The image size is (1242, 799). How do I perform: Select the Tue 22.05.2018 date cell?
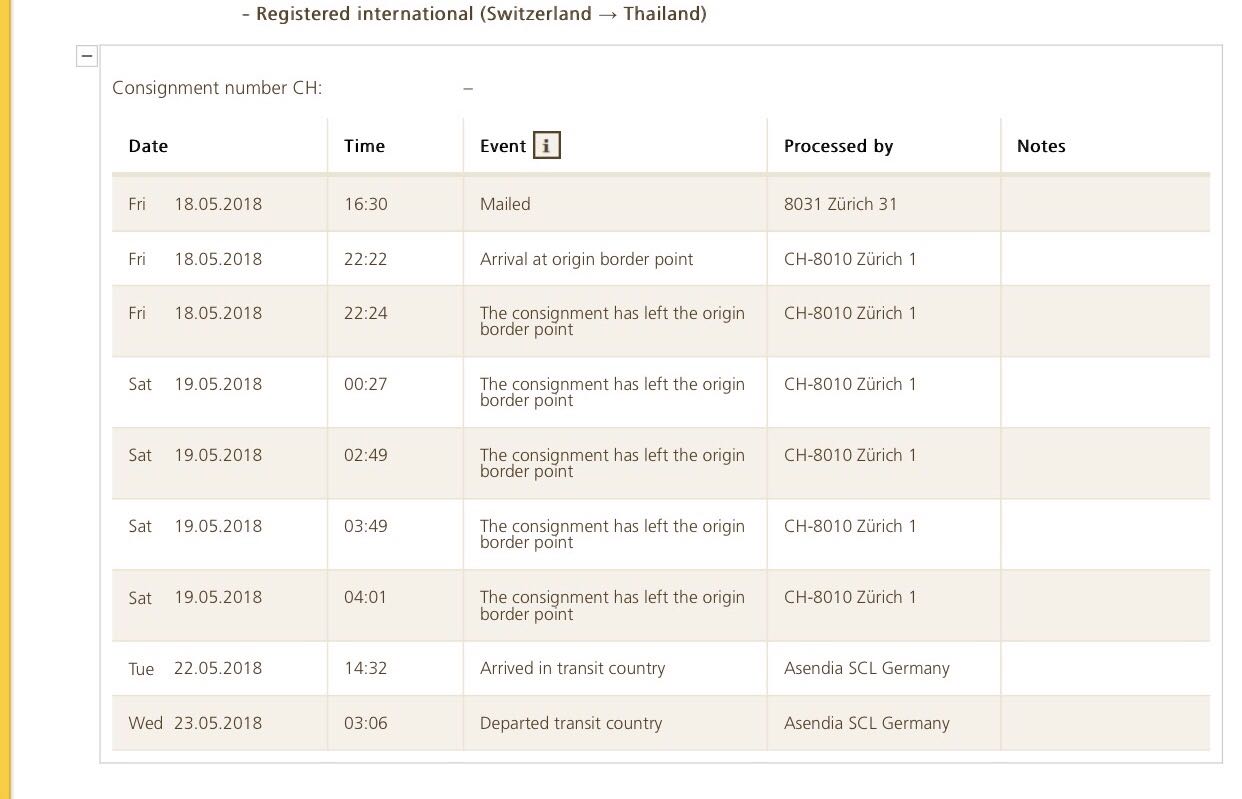[195, 668]
